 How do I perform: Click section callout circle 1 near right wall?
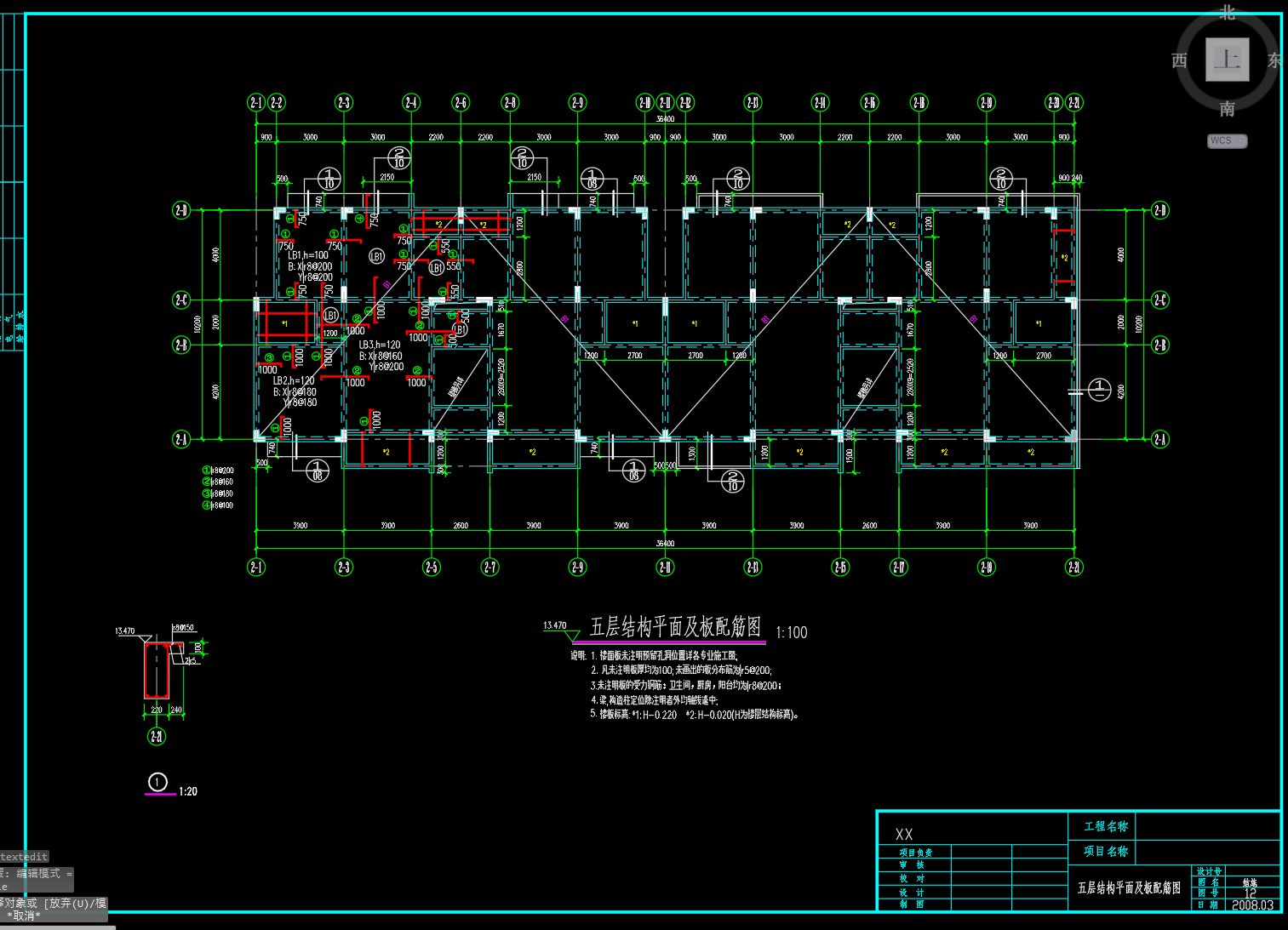coord(1099,390)
